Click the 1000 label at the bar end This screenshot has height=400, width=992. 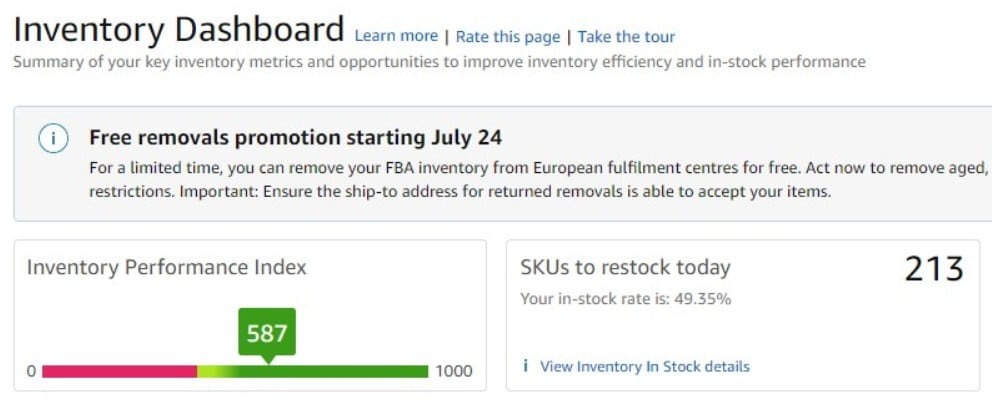[453, 371]
